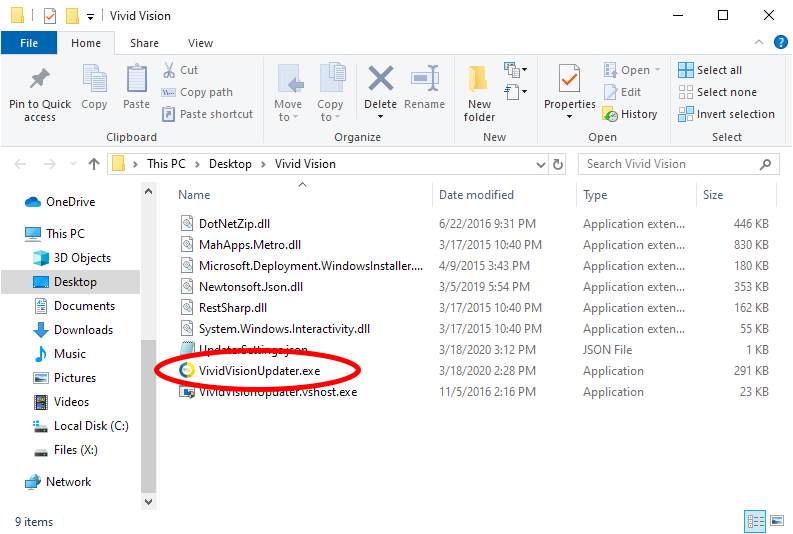Viewport: 793px width, 534px height.
Task: Click the New folder icon in title bar
Action: tap(72, 16)
